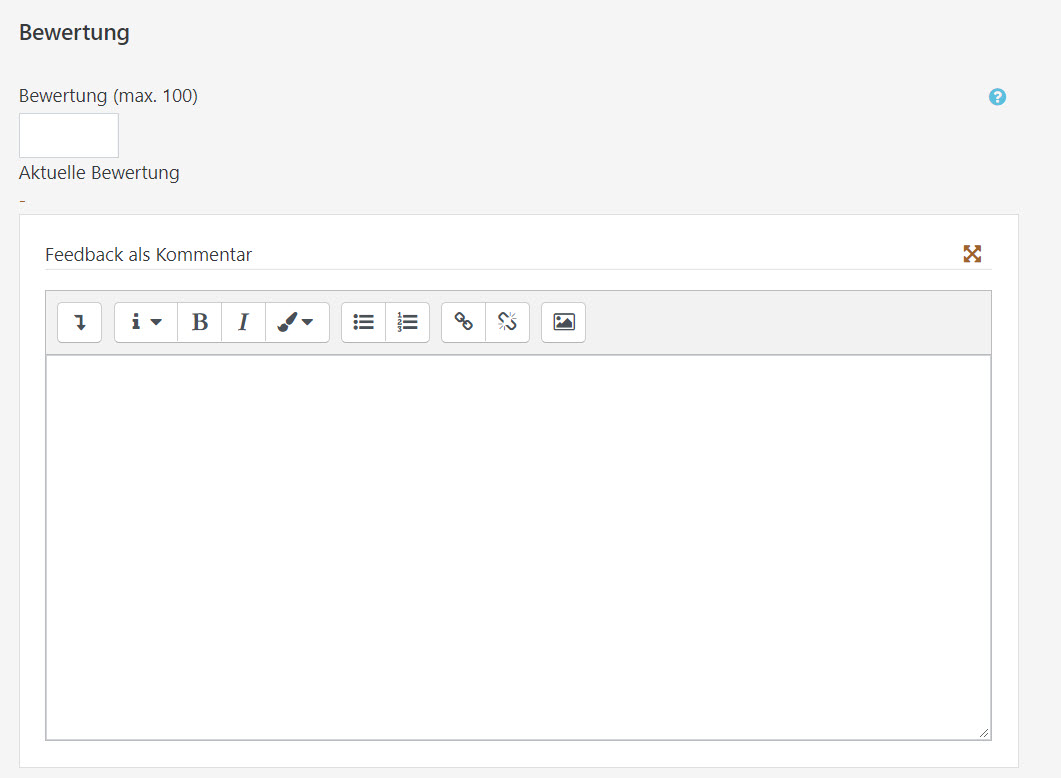Open the paragraph styles dropdown
Screen dimensions: 1061x778
tap(146, 322)
